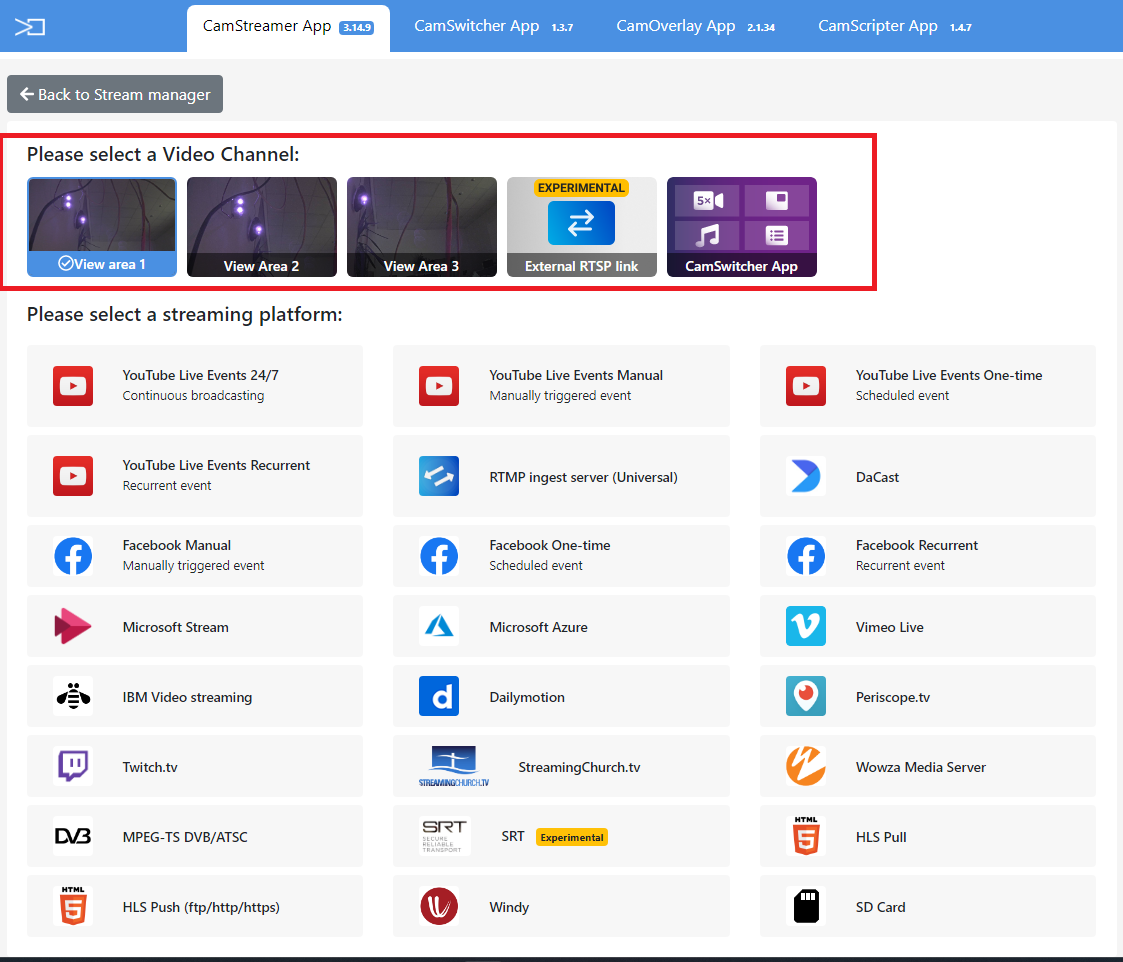The height and width of the screenshot is (962, 1123).
Task: Click the Wowza Media Server icon
Action: 806,766
